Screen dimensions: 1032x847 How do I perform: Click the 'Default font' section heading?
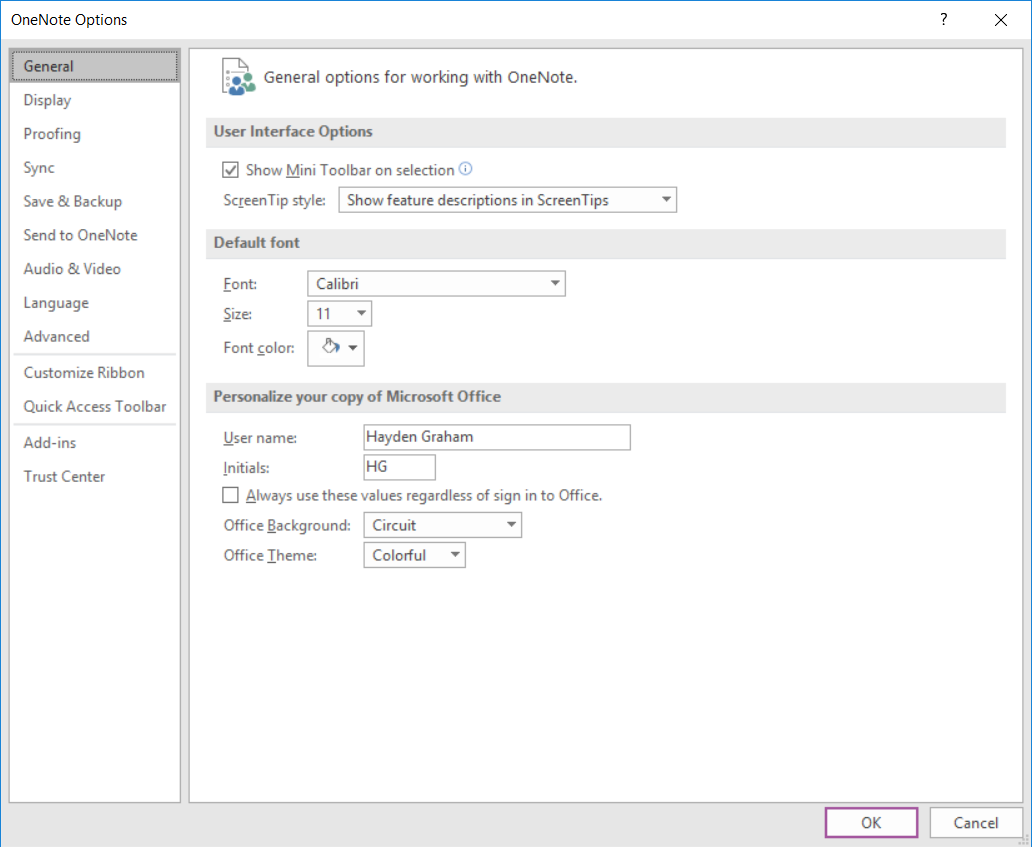point(257,243)
